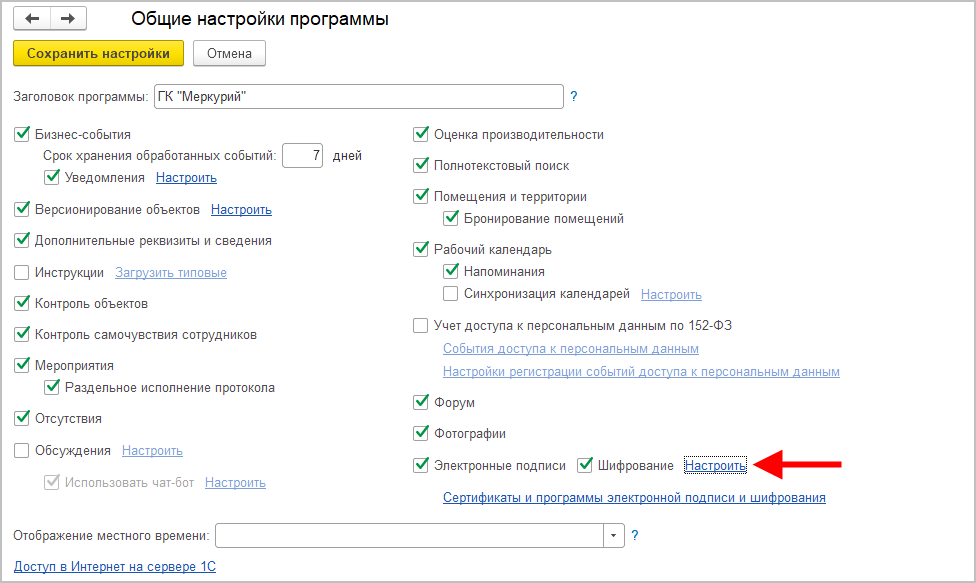Enable the Инструкции checkbox
976x583 pixels.
coord(22,272)
